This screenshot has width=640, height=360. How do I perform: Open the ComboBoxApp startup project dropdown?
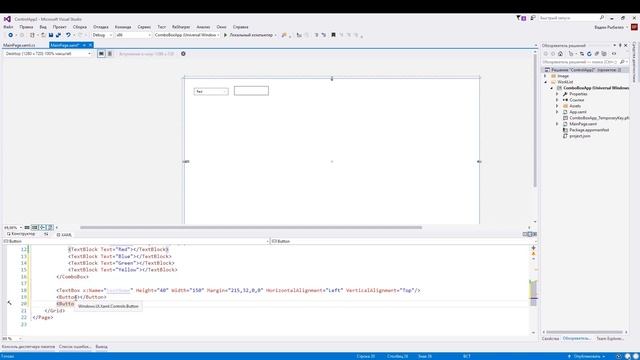tap(187, 35)
